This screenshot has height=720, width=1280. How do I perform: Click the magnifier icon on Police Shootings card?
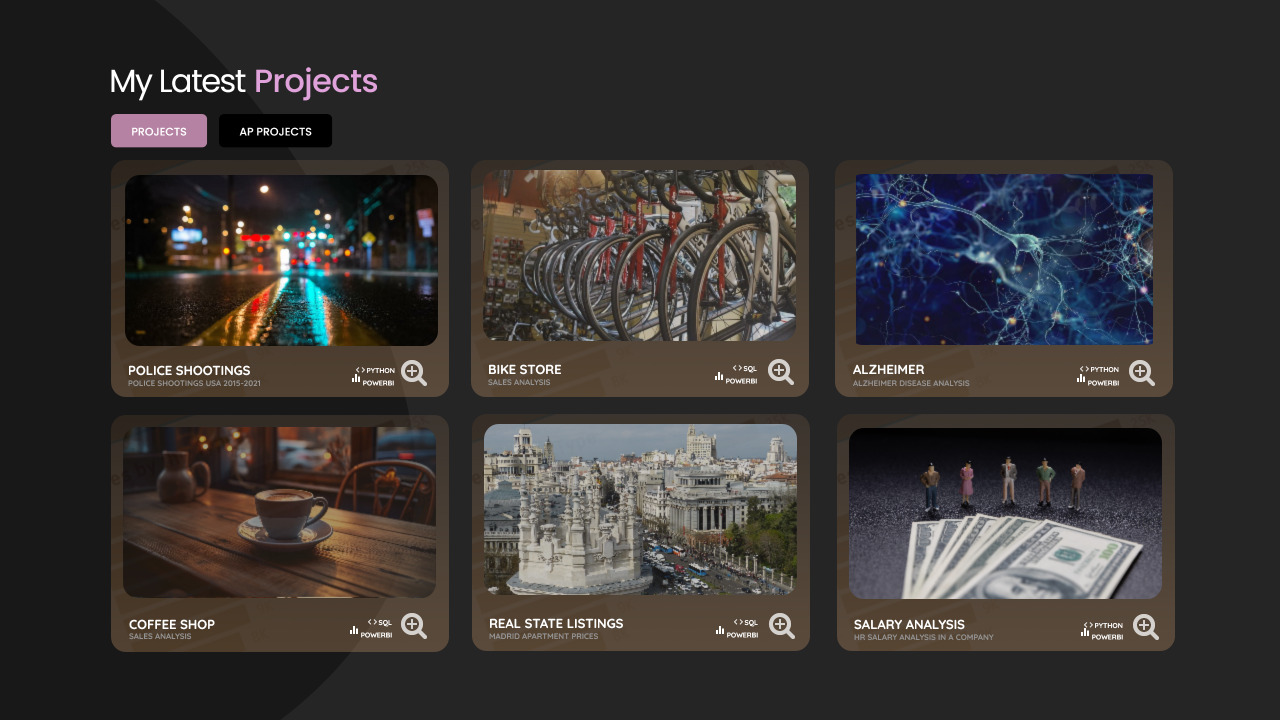tap(413, 373)
